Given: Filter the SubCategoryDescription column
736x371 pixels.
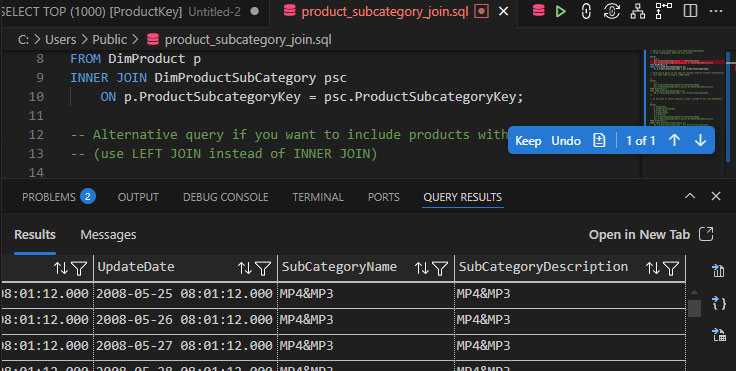Looking at the screenshot, I should [671, 268].
